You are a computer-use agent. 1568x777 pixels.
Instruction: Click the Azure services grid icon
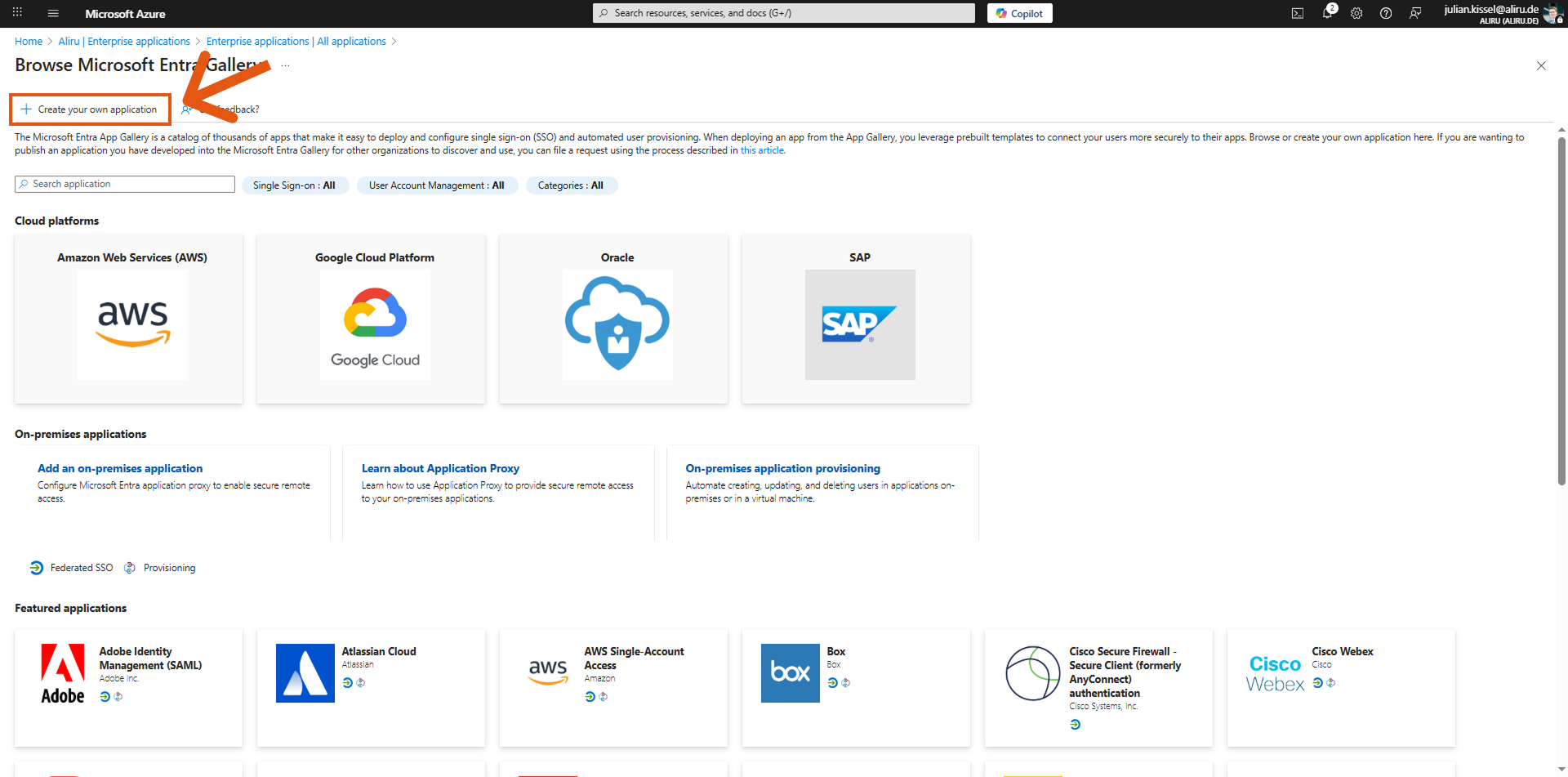(x=17, y=13)
